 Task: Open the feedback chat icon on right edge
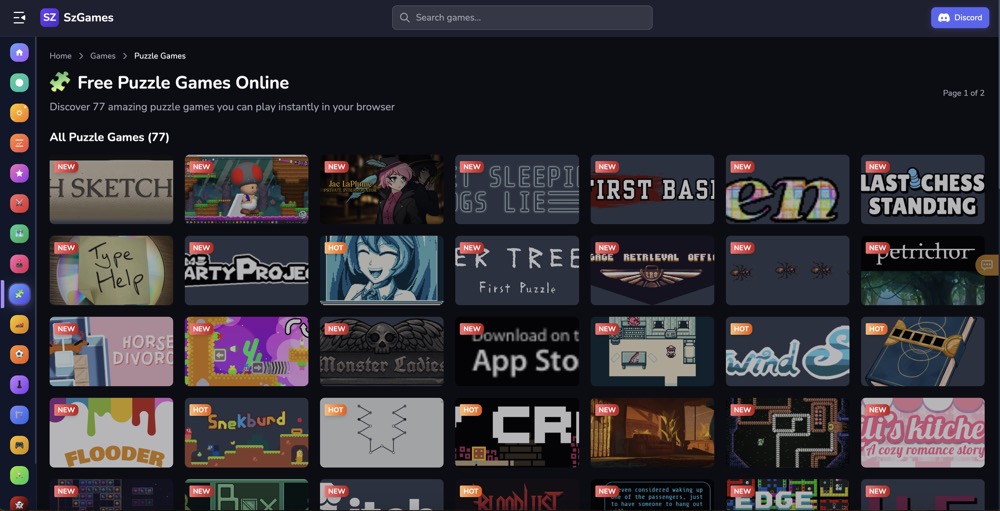coord(988,264)
